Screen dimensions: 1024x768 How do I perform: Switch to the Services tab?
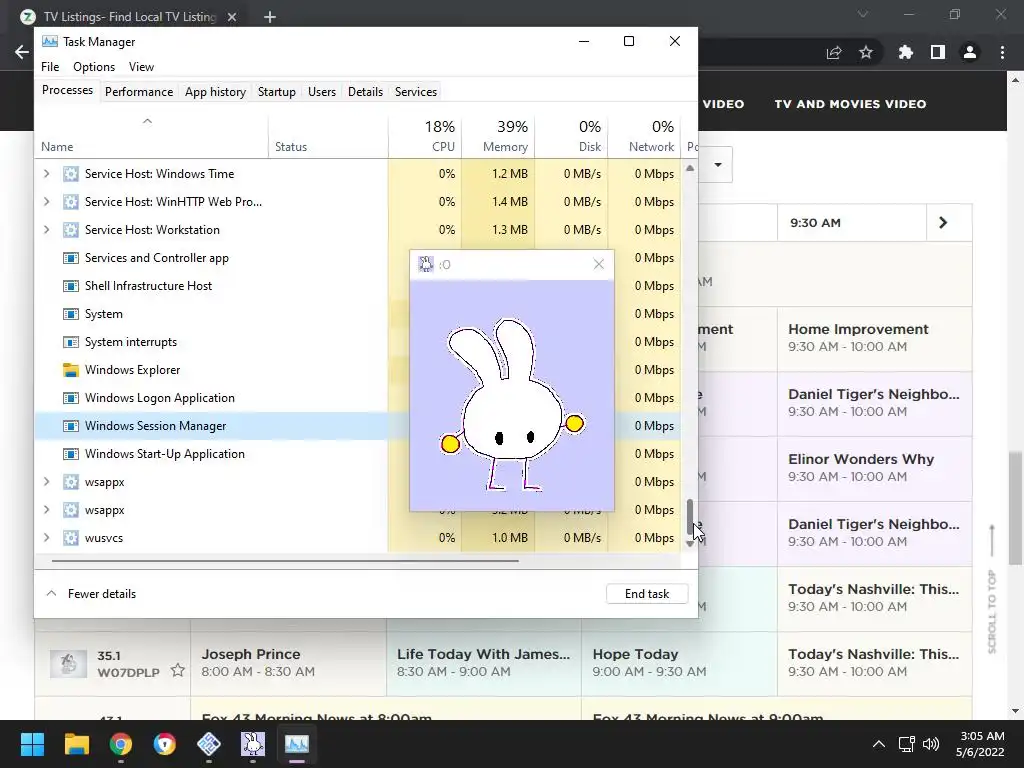pos(416,91)
